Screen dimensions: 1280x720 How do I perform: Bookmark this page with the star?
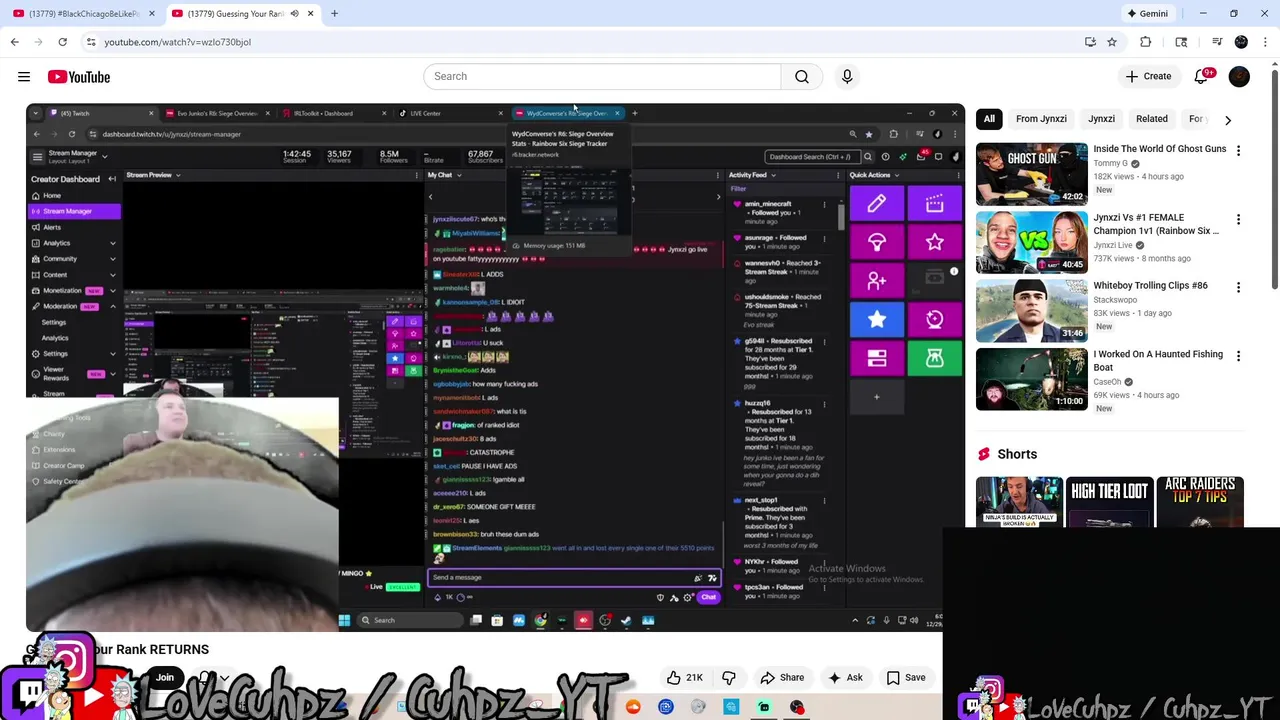(1112, 42)
